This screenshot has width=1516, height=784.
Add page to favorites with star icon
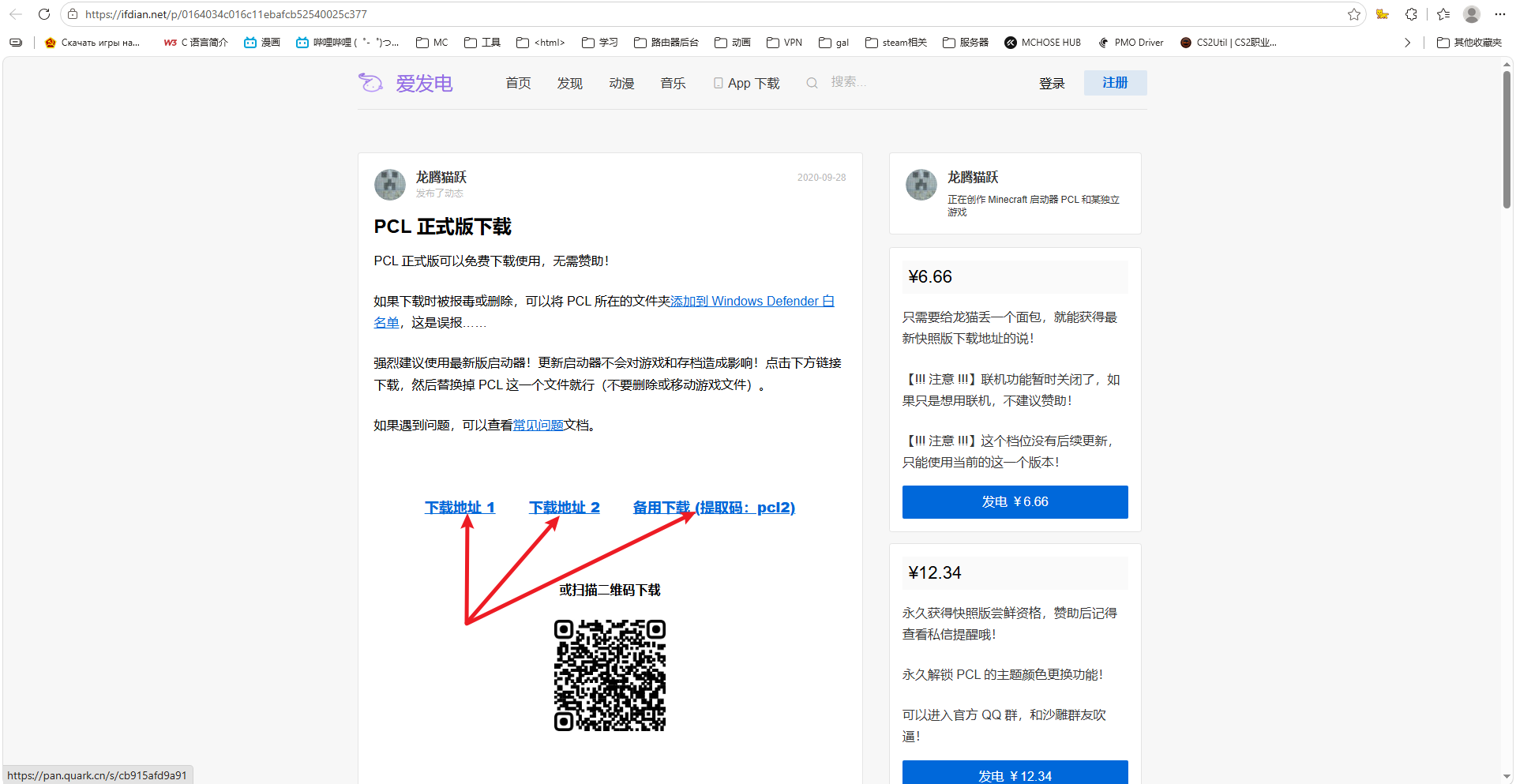tap(1354, 14)
